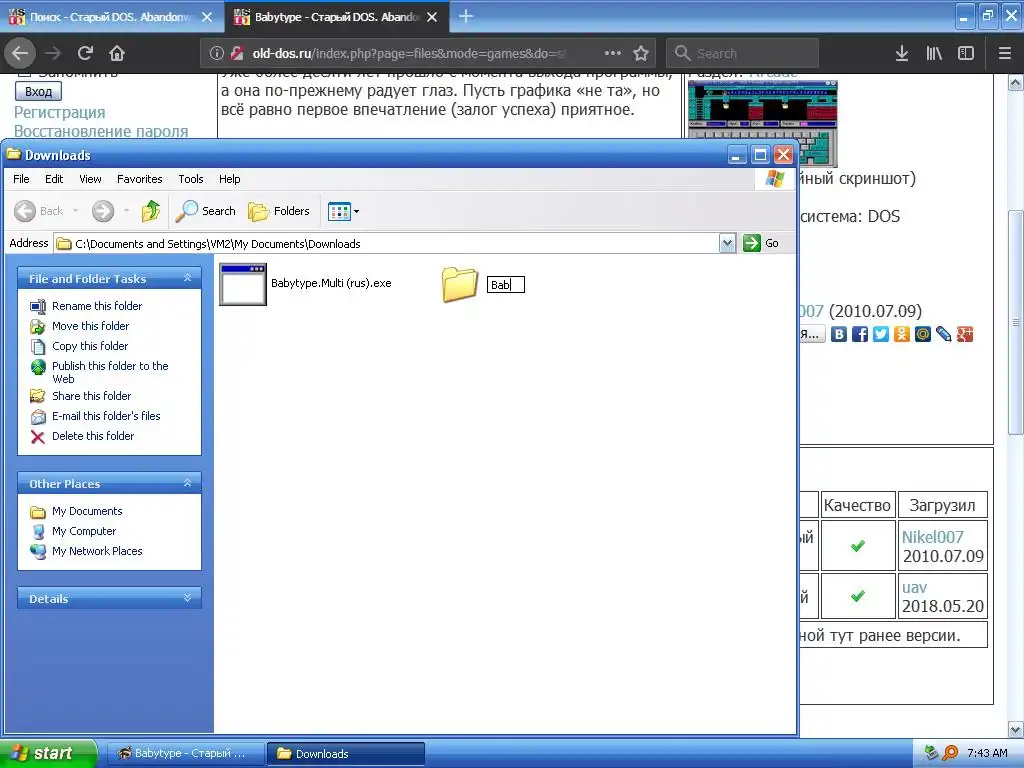Viewport: 1024px width, 768px height.
Task: Click the Windows start button
Action: click(48, 753)
